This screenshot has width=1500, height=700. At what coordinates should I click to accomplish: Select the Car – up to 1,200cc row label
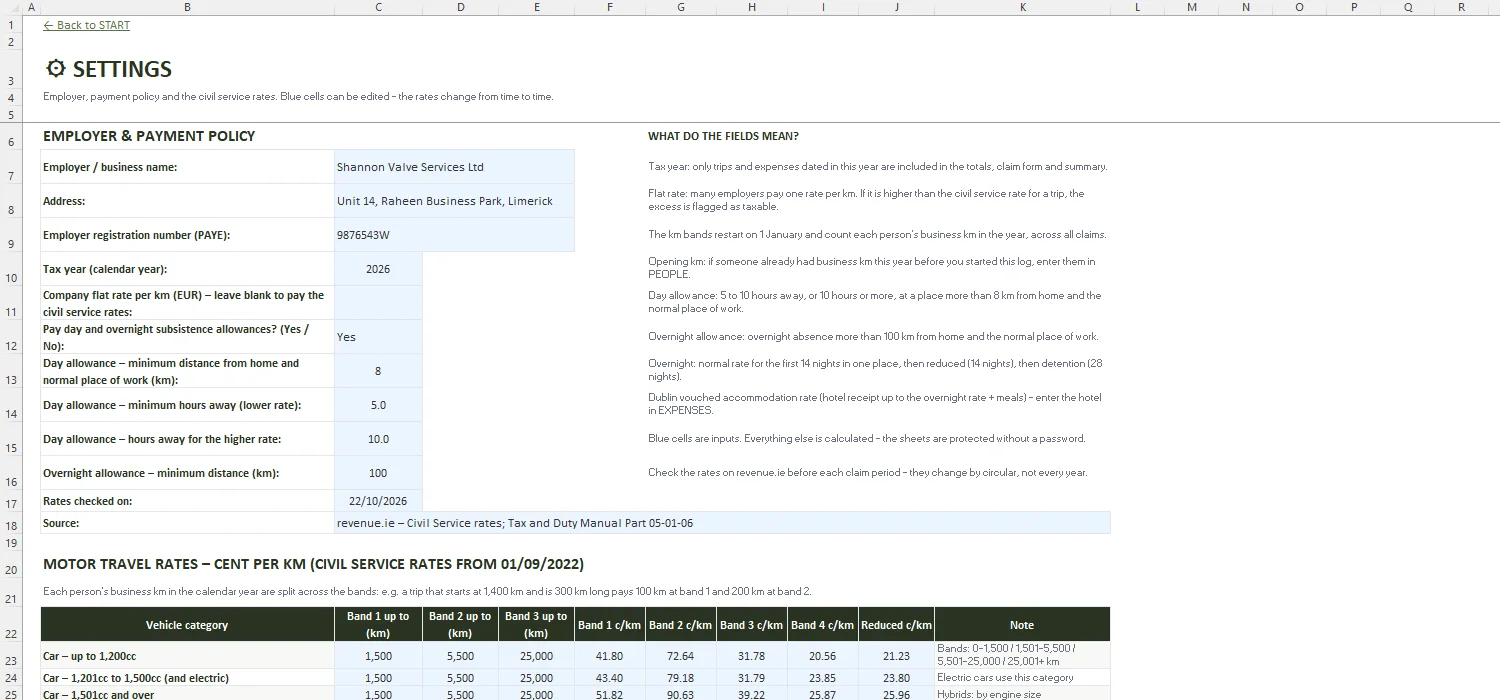pyautogui.click(x=187, y=656)
